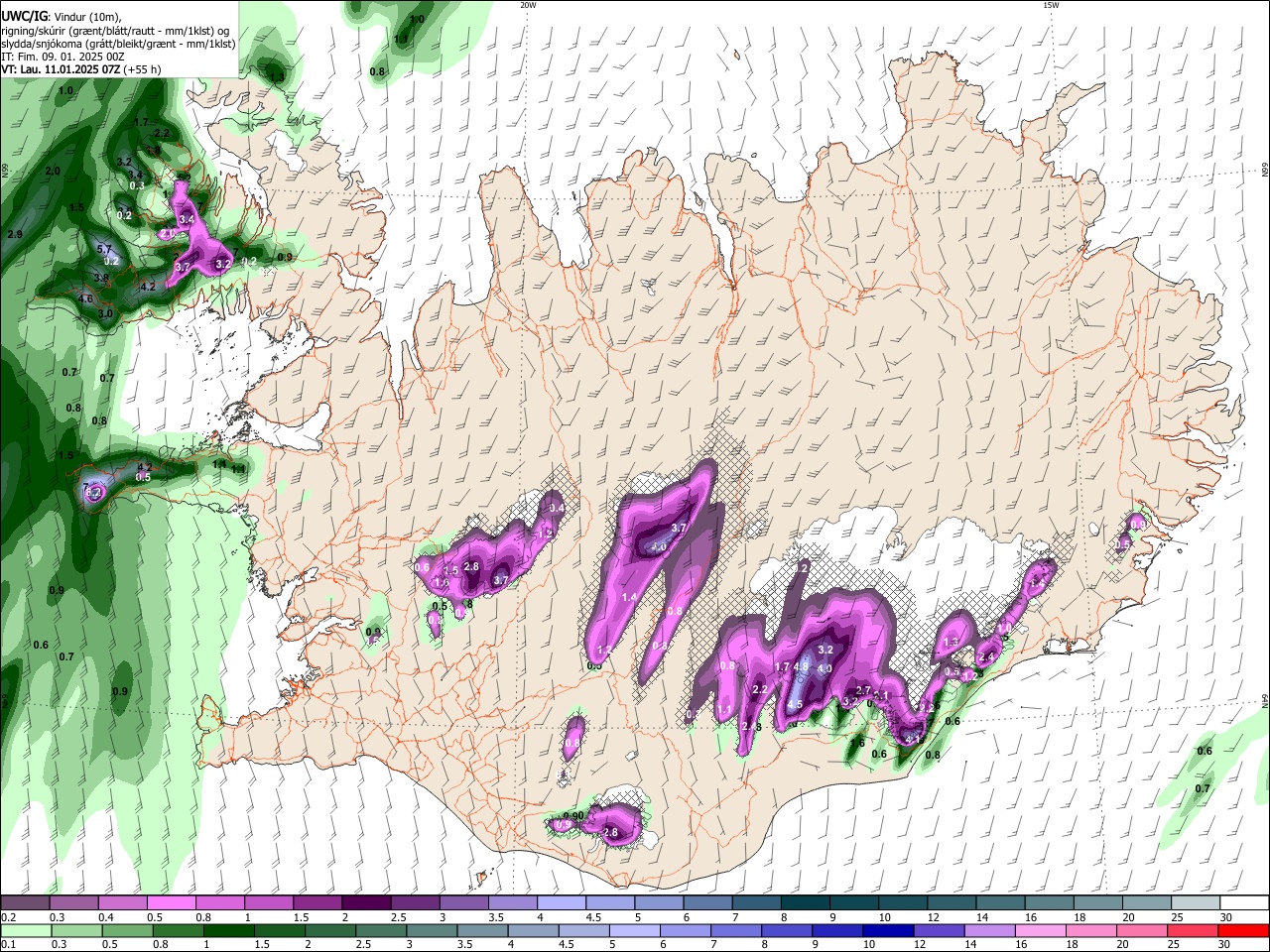
Task: Click the pale lavender 4–4.5 snow swatch
Action: pos(561,902)
